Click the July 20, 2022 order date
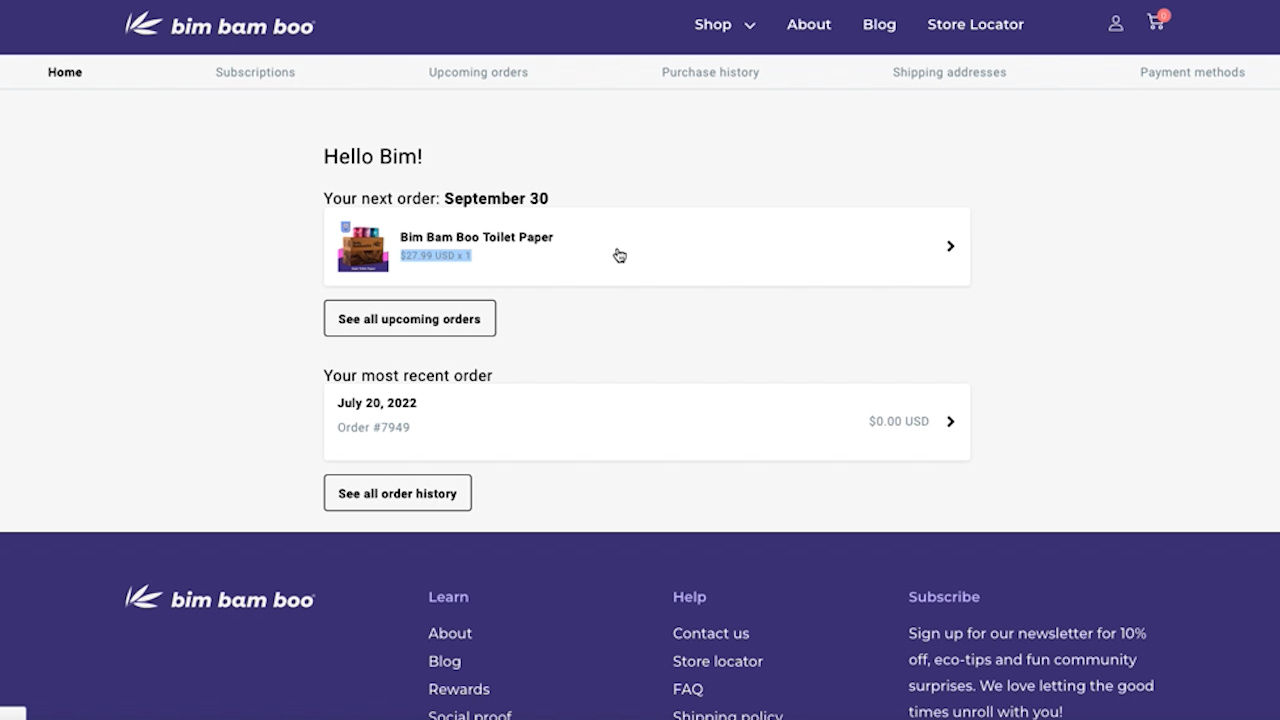 (377, 403)
